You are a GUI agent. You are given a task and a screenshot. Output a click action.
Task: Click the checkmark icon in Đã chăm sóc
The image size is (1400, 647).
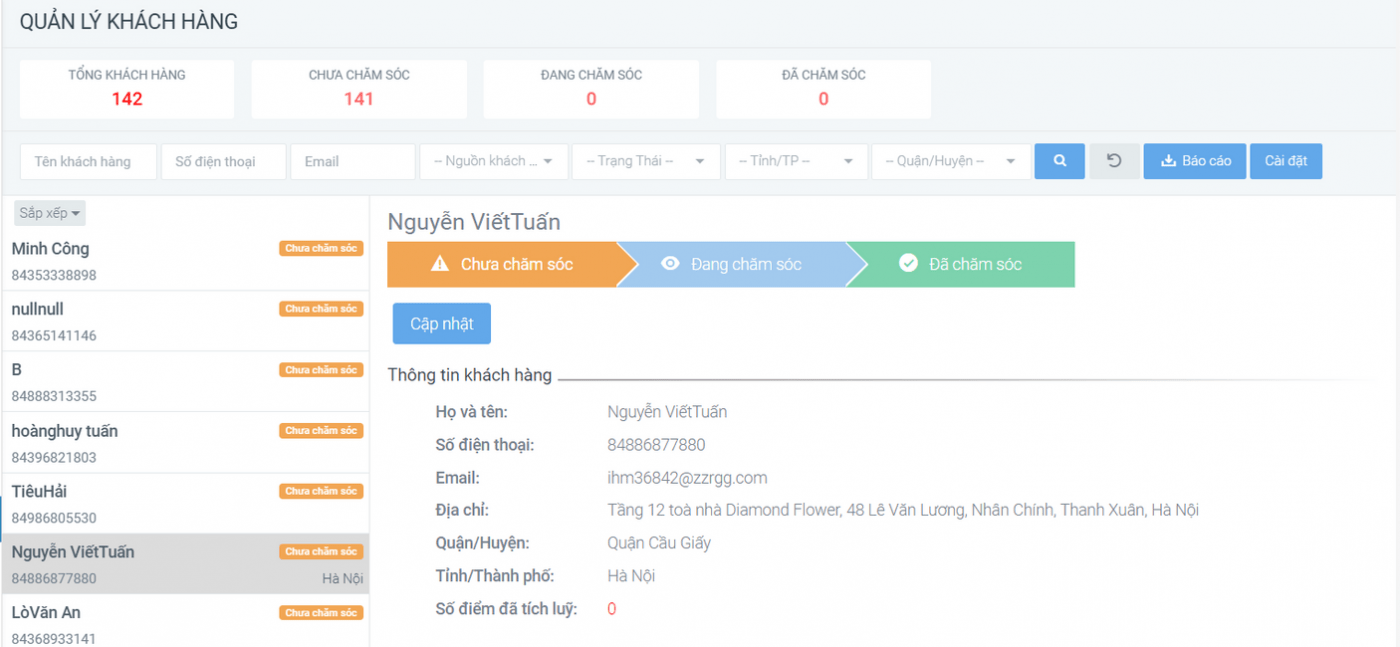coord(908,264)
